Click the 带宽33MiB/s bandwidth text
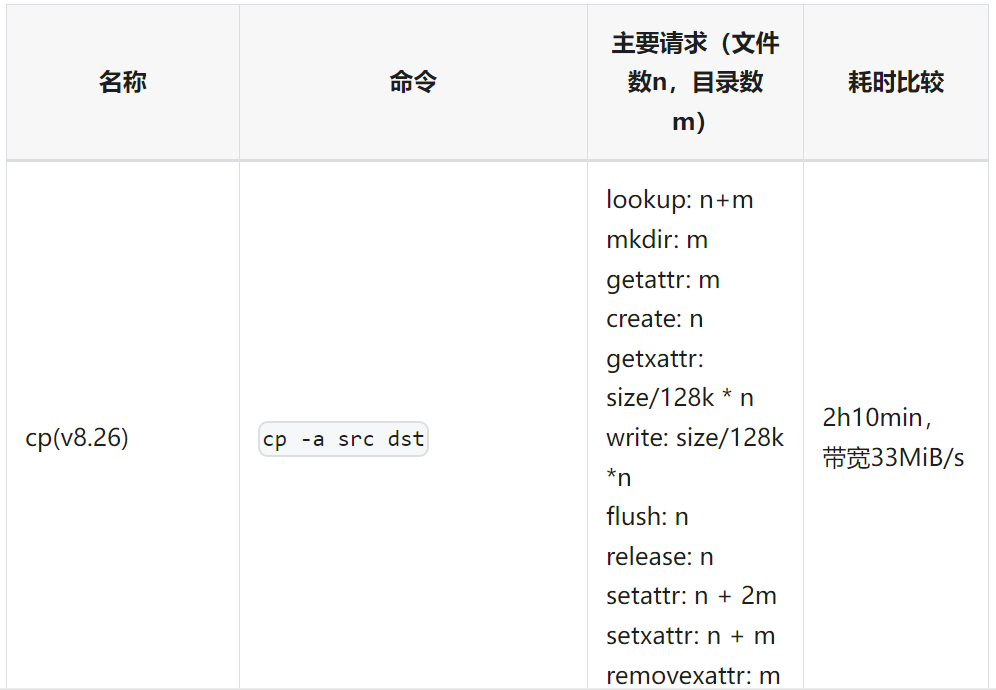Screen dimensions: 996x690 tap(893, 457)
